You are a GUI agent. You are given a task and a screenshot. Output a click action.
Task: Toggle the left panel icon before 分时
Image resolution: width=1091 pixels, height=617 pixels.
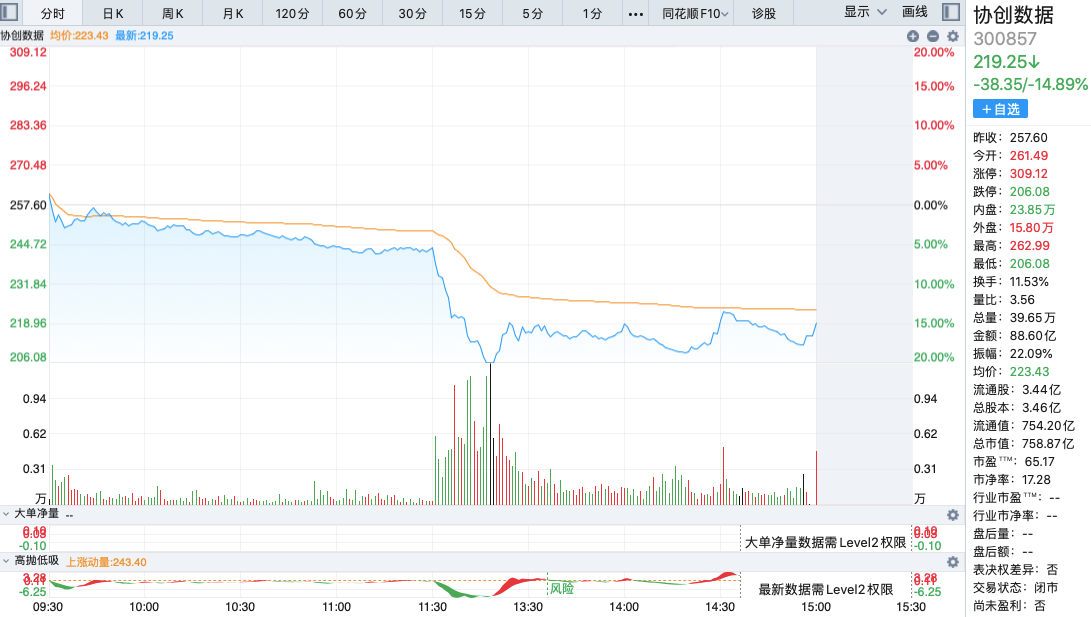click(9, 12)
